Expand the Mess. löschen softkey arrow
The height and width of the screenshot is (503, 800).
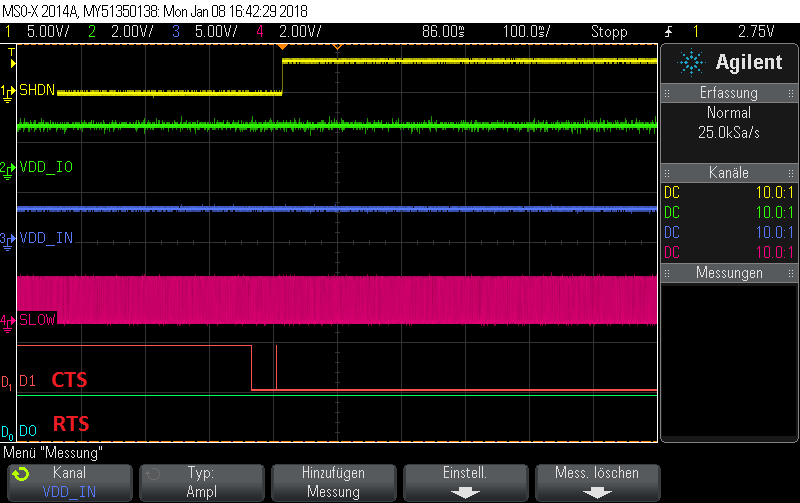597,493
